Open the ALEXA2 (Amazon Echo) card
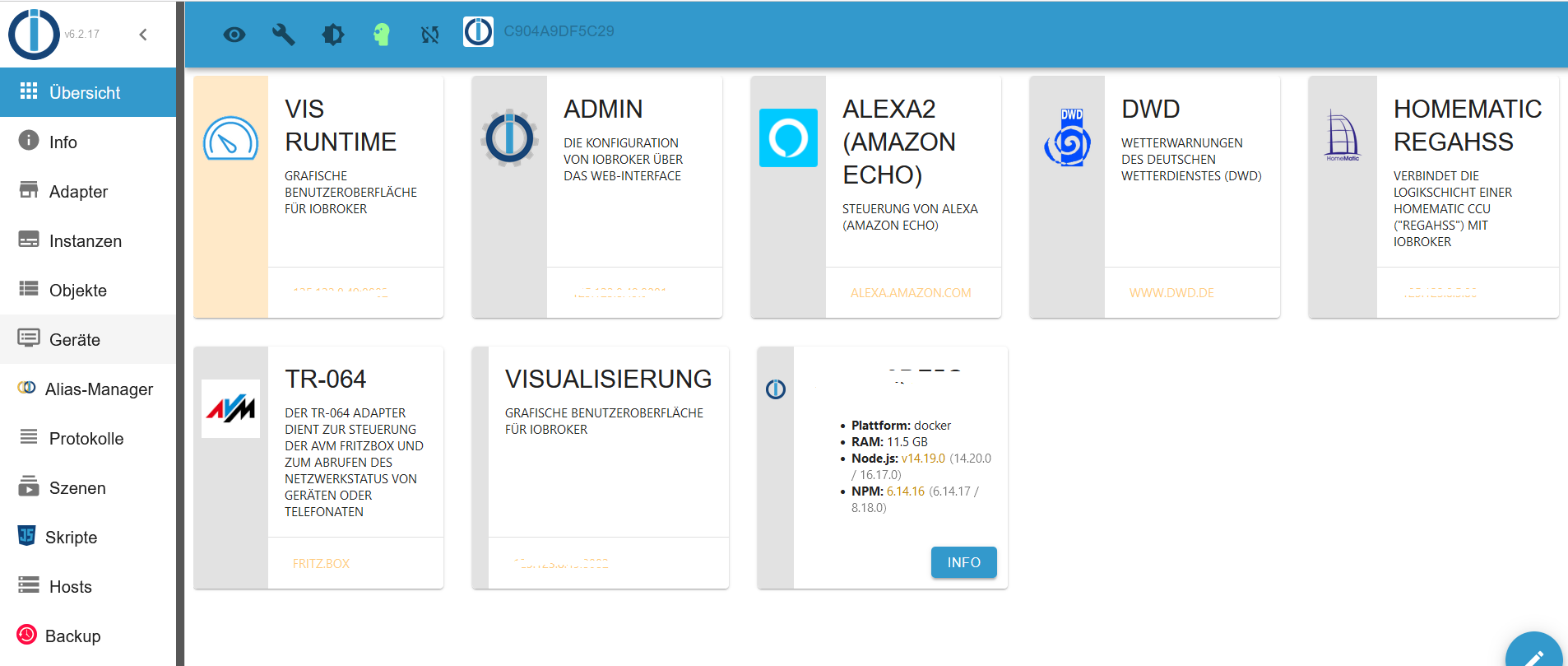The image size is (1568, 666). click(876, 197)
